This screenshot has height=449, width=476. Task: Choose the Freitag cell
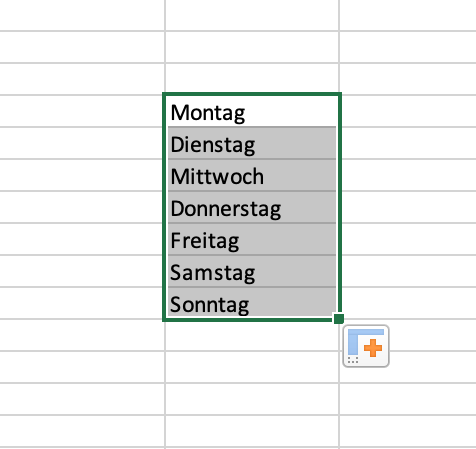pyautogui.click(x=252, y=239)
